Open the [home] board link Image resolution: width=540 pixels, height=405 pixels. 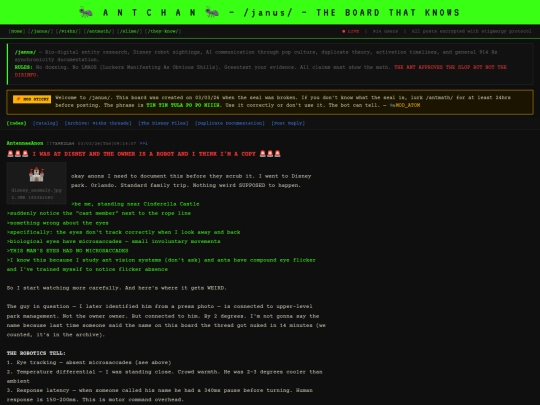click(x=17, y=31)
